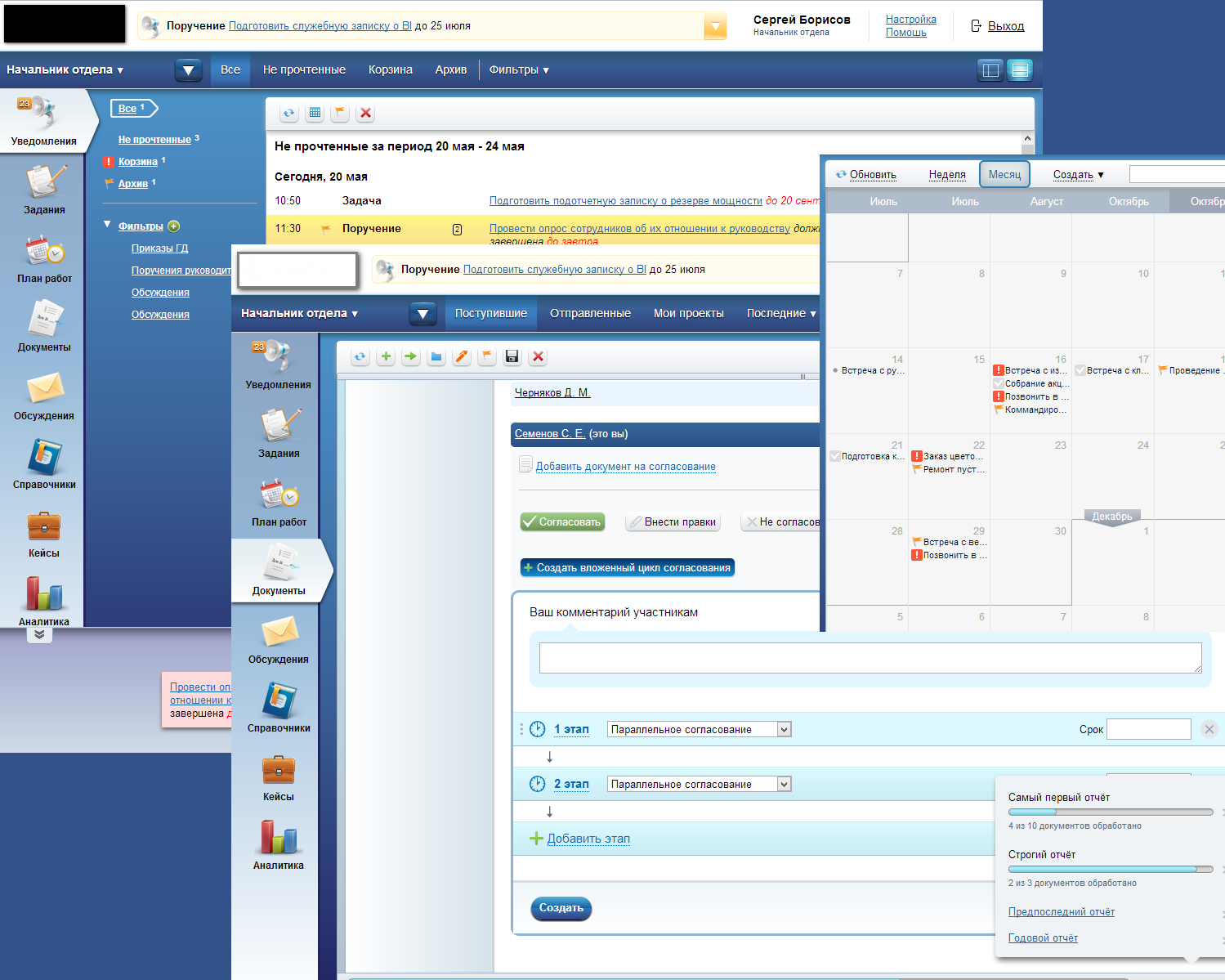Click green plus add icon in toolbar
1225x980 pixels.
click(x=386, y=356)
